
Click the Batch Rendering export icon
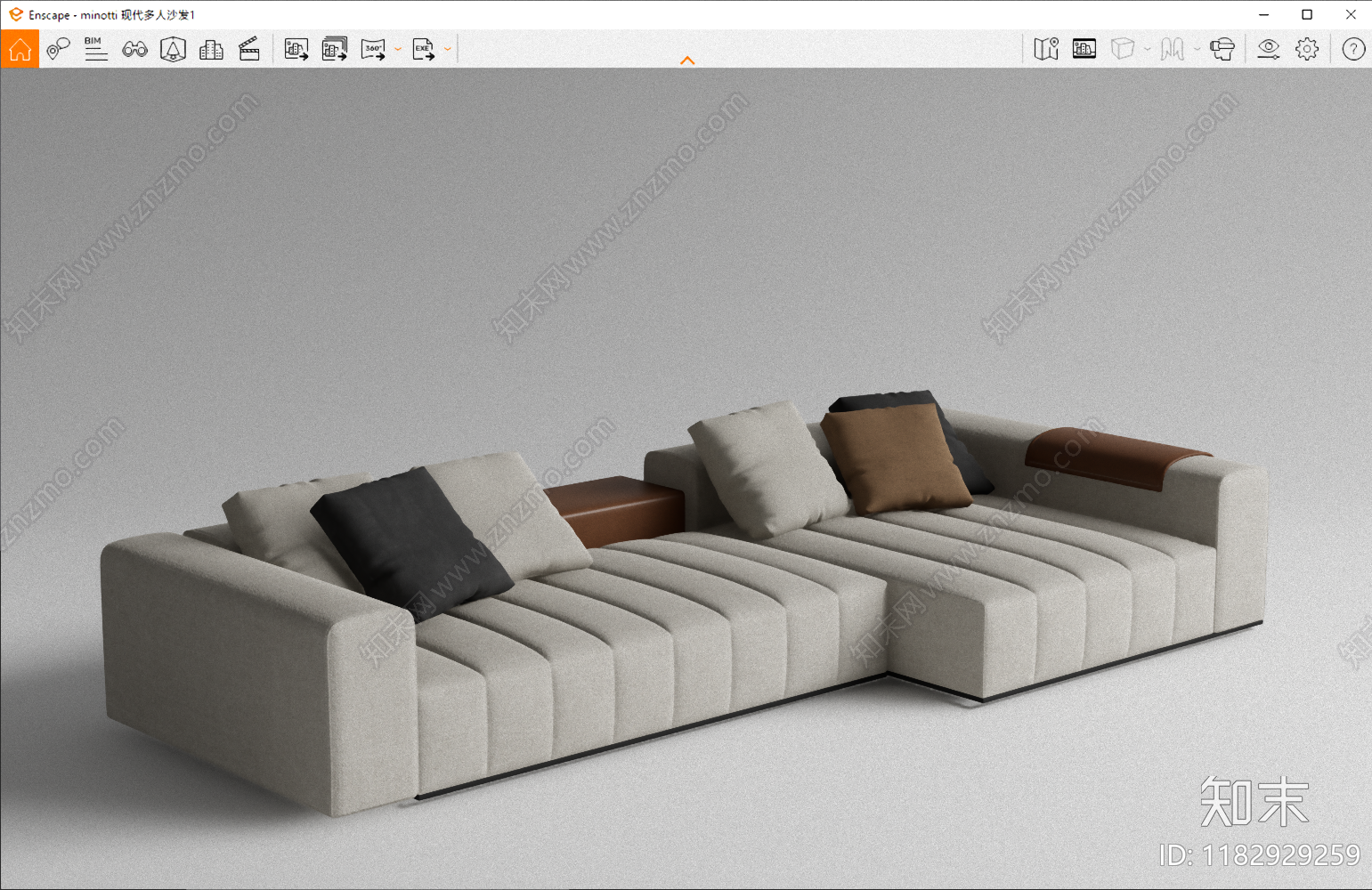pyautogui.click(x=335, y=49)
